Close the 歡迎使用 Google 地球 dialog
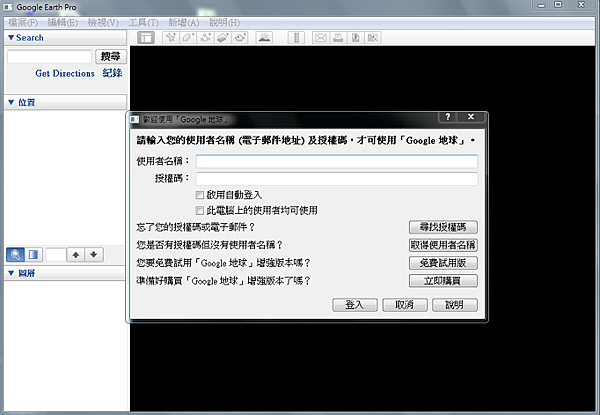The height and width of the screenshot is (415, 600). point(471,117)
